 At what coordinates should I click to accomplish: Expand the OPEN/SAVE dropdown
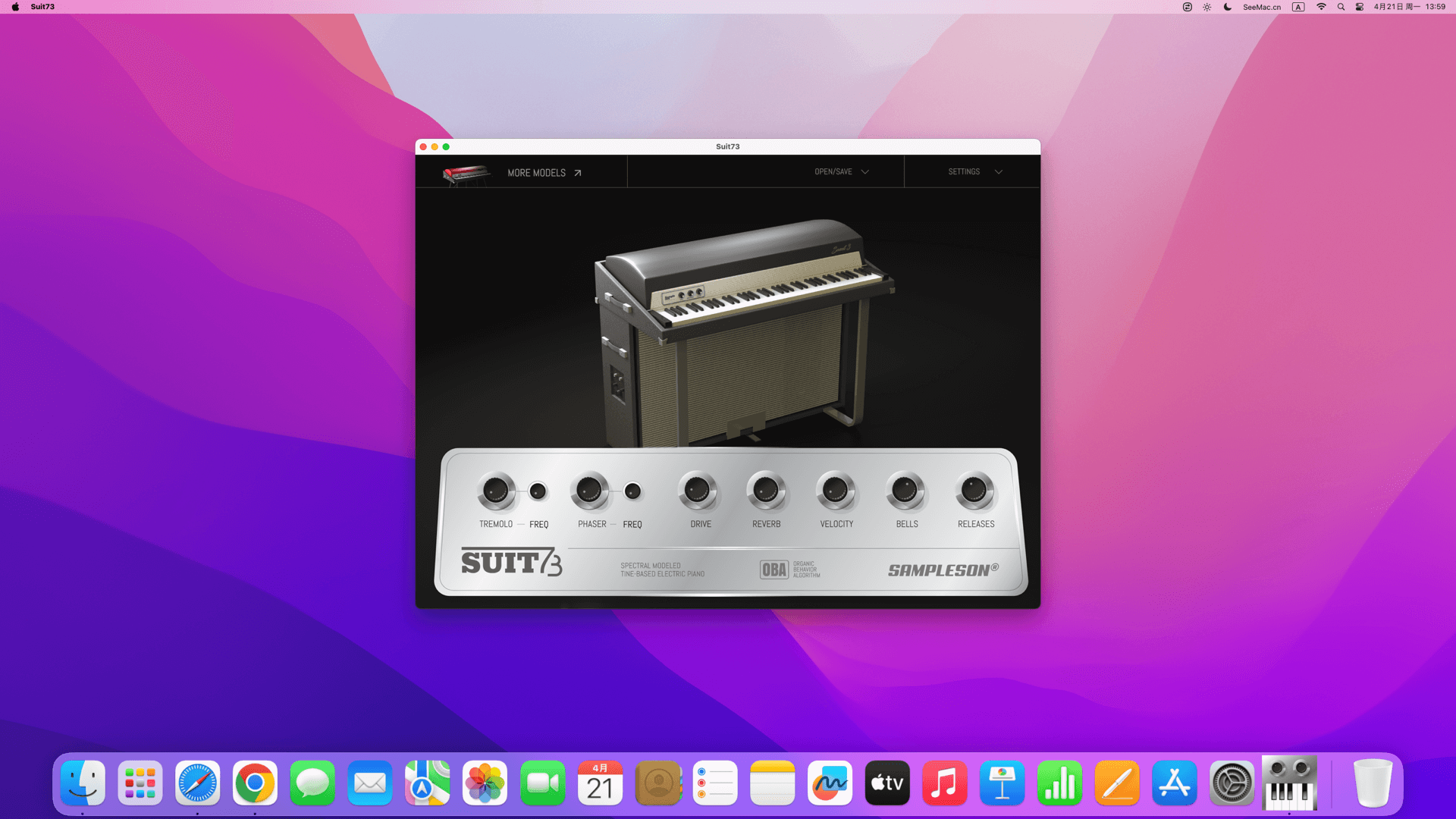[842, 172]
